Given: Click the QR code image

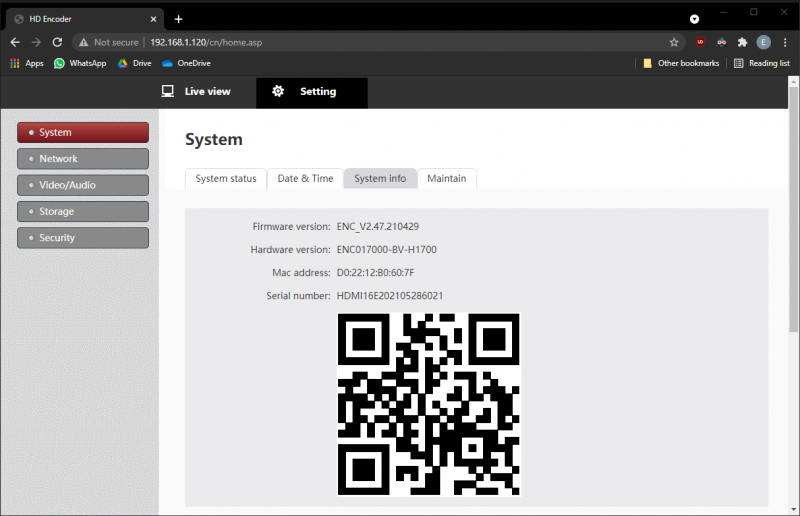Looking at the screenshot, I should (x=429, y=404).
